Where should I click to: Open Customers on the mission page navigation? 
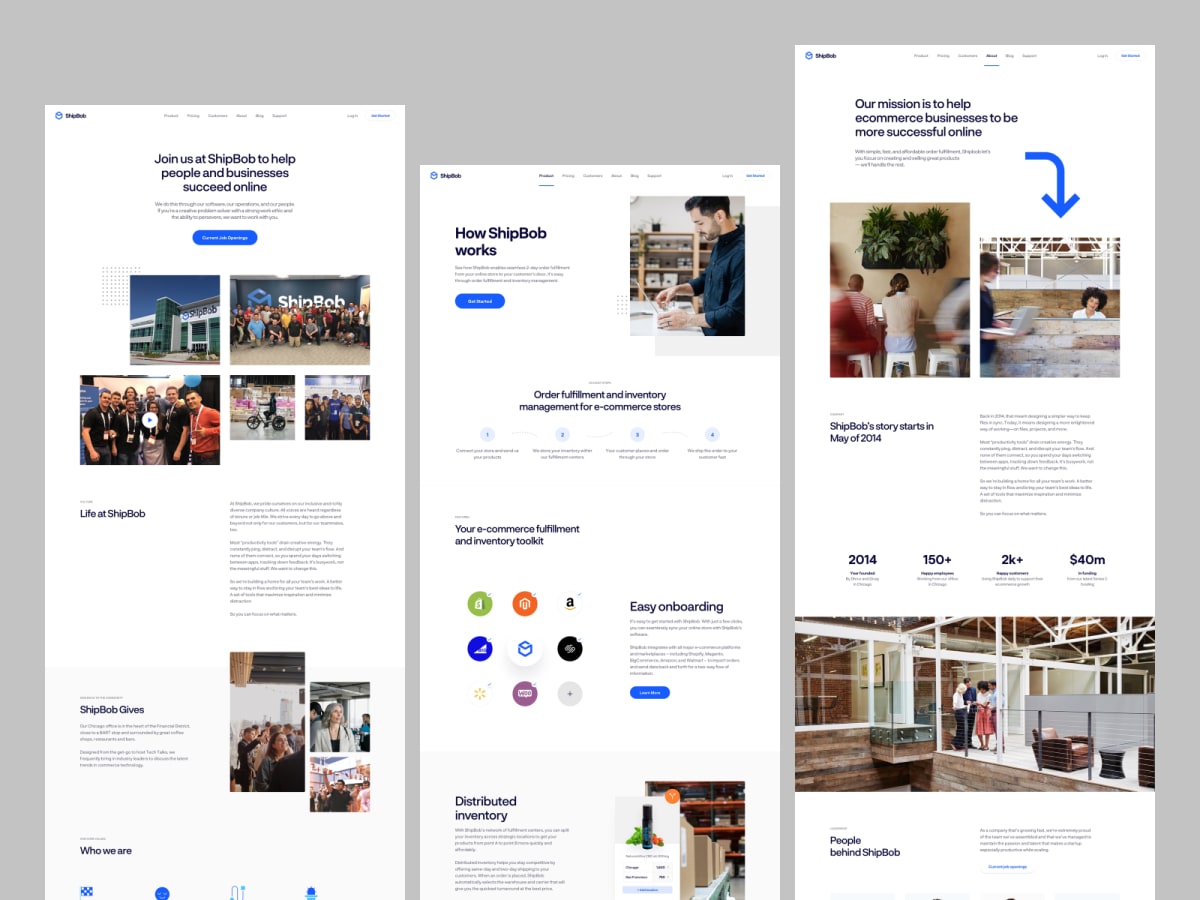click(x=968, y=56)
